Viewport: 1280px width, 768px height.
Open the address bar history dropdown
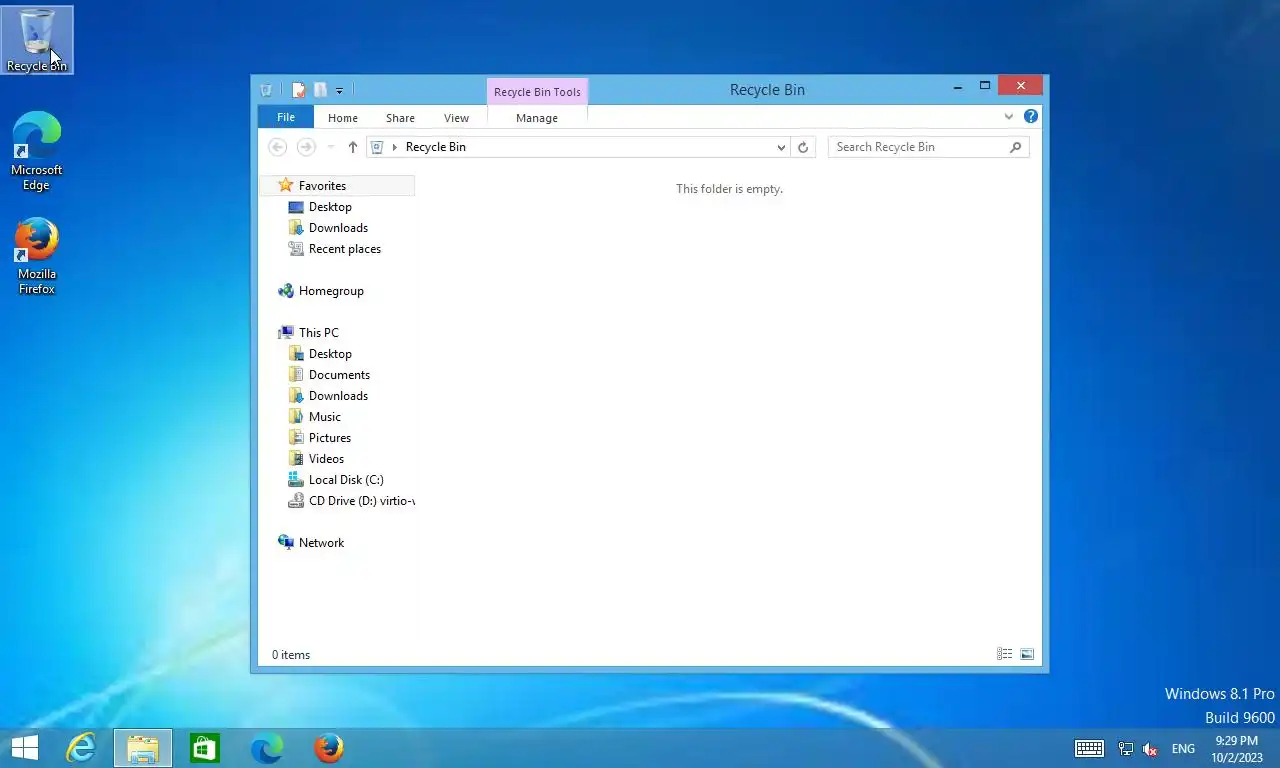781,147
